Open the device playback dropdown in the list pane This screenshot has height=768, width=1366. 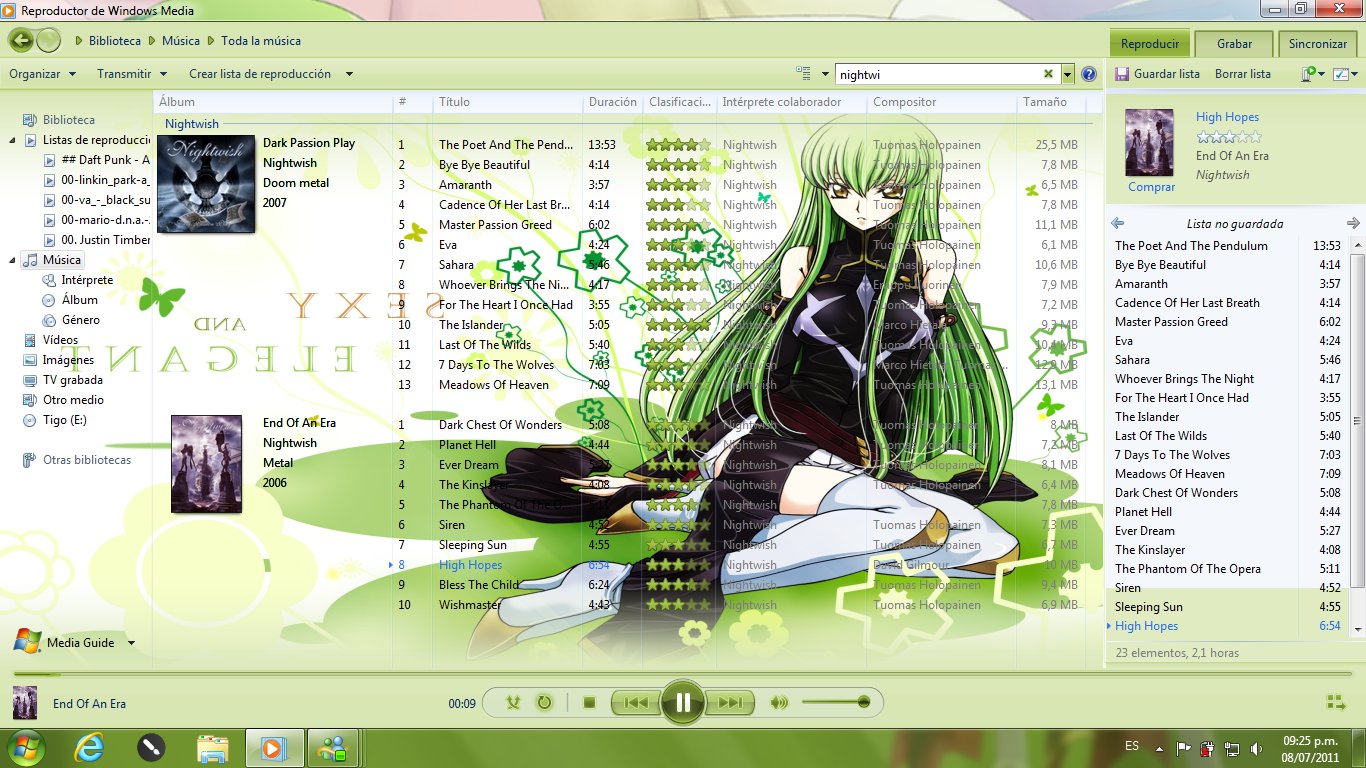click(x=1312, y=74)
